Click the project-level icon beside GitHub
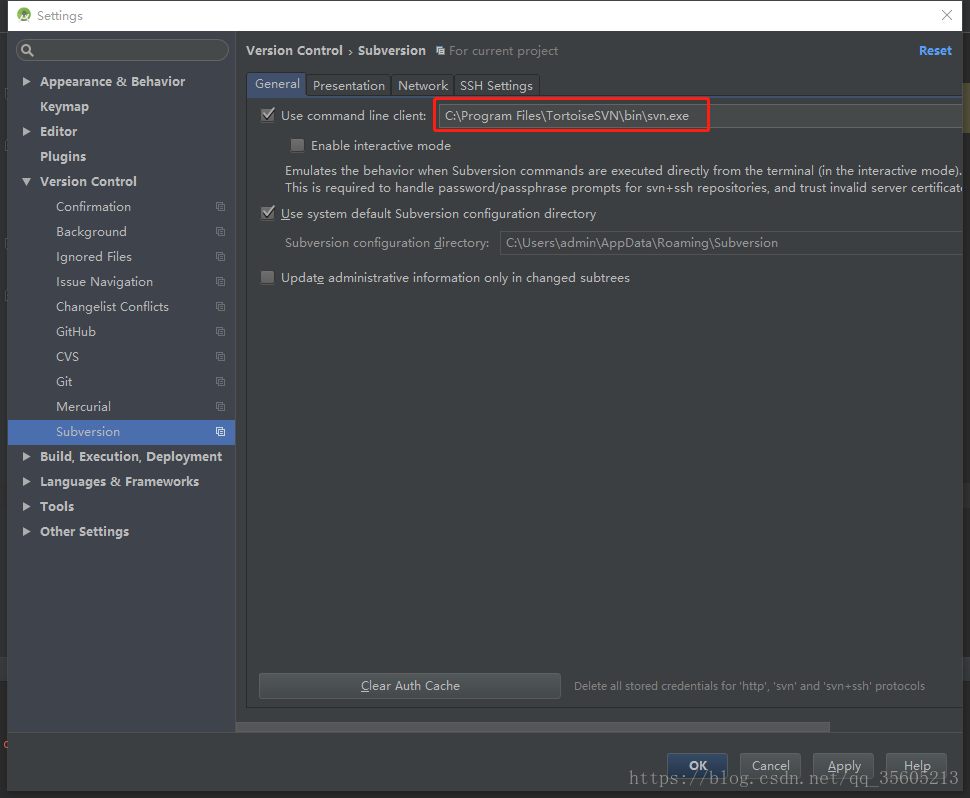 point(220,332)
